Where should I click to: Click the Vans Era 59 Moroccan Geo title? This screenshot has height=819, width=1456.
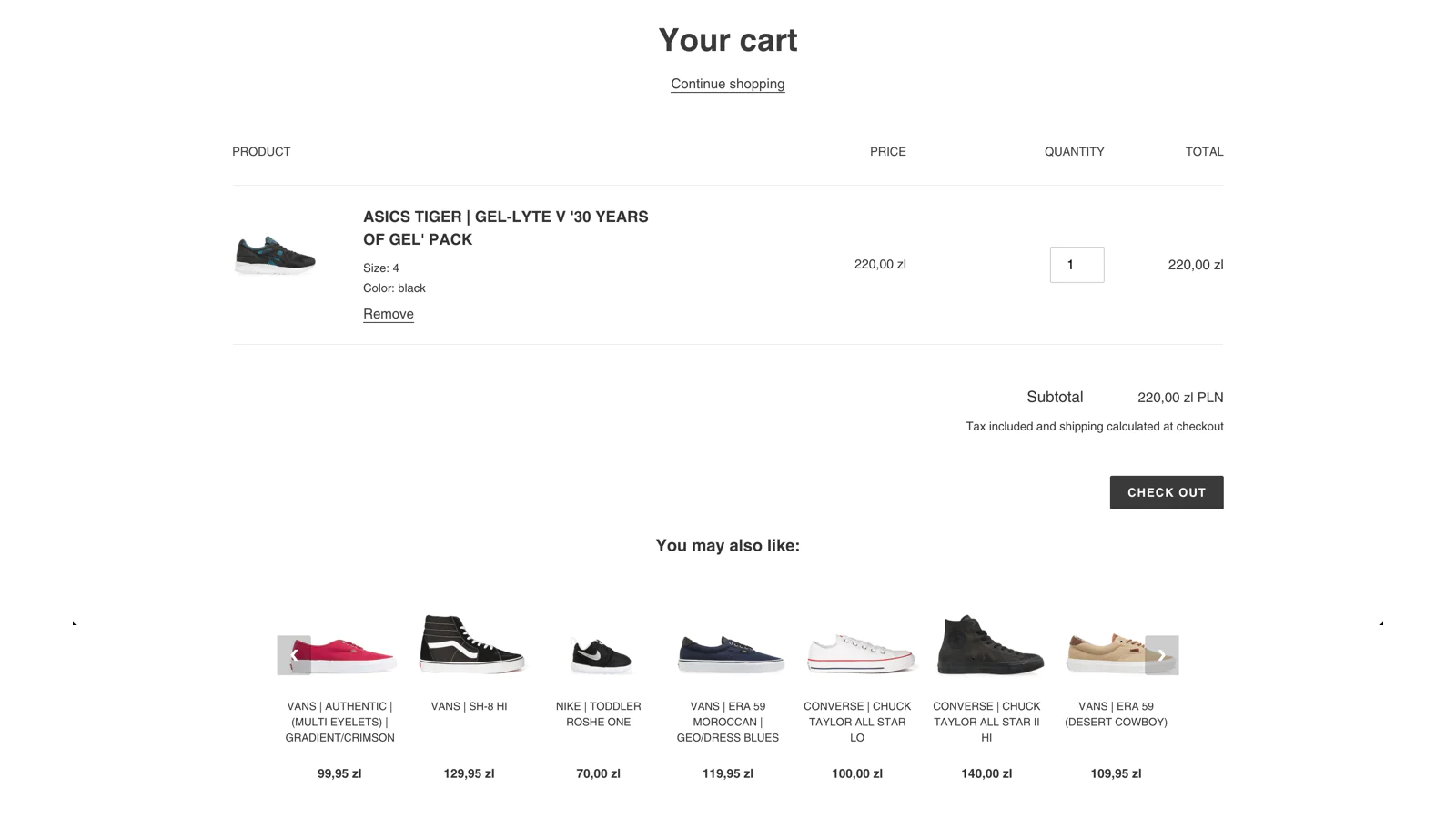pos(728,722)
